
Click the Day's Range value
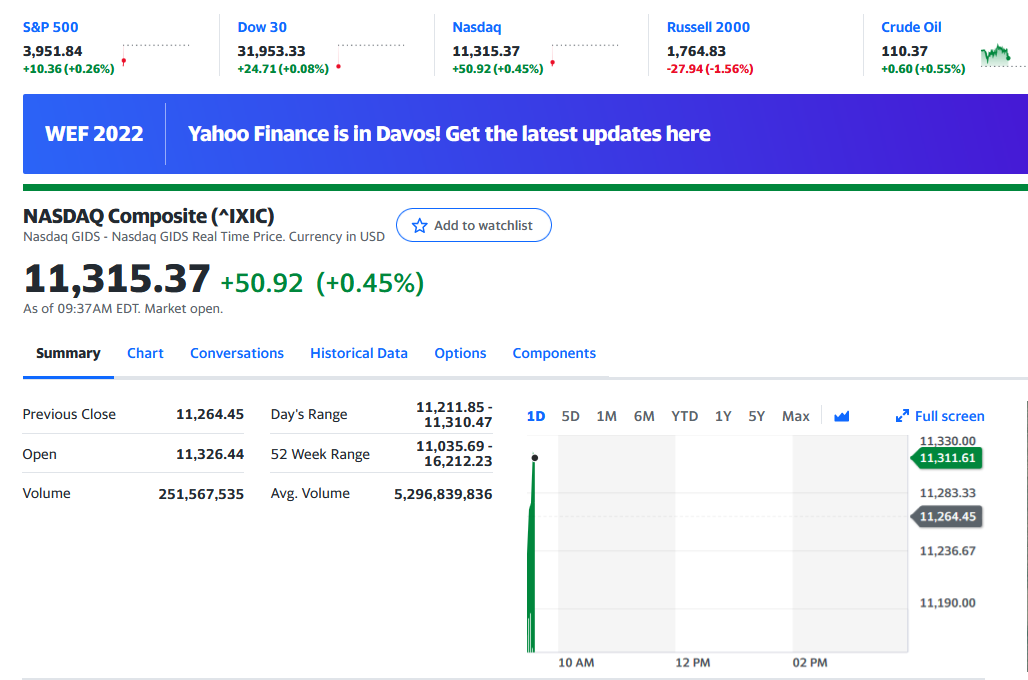pyautogui.click(x=454, y=414)
